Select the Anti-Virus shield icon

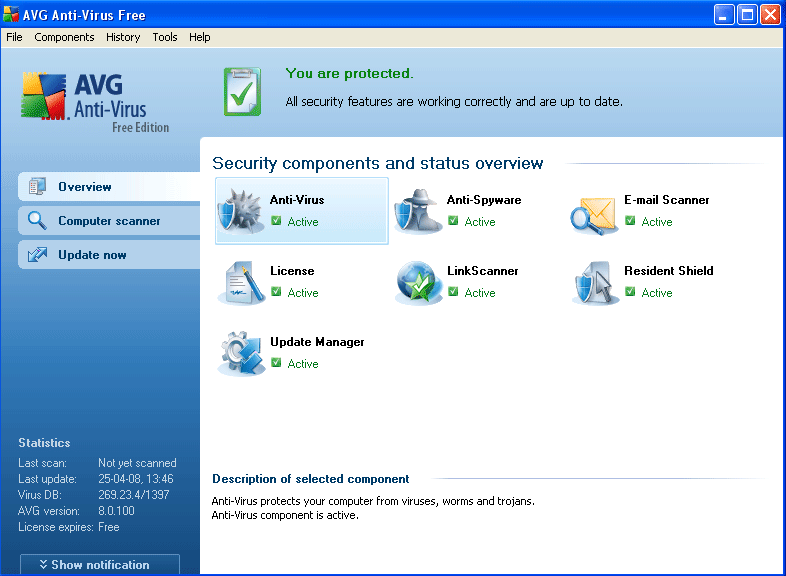coord(241,211)
